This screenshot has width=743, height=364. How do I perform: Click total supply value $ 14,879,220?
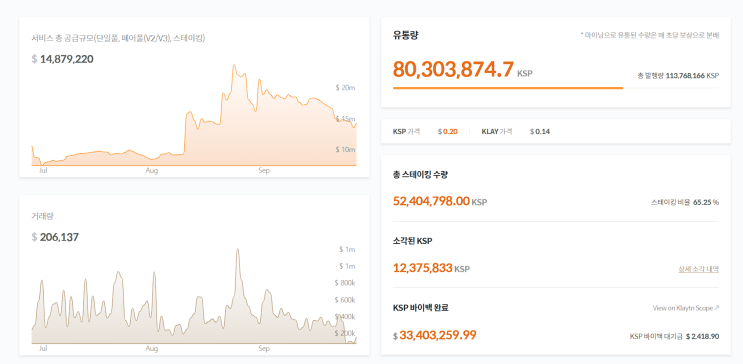[x=63, y=59]
